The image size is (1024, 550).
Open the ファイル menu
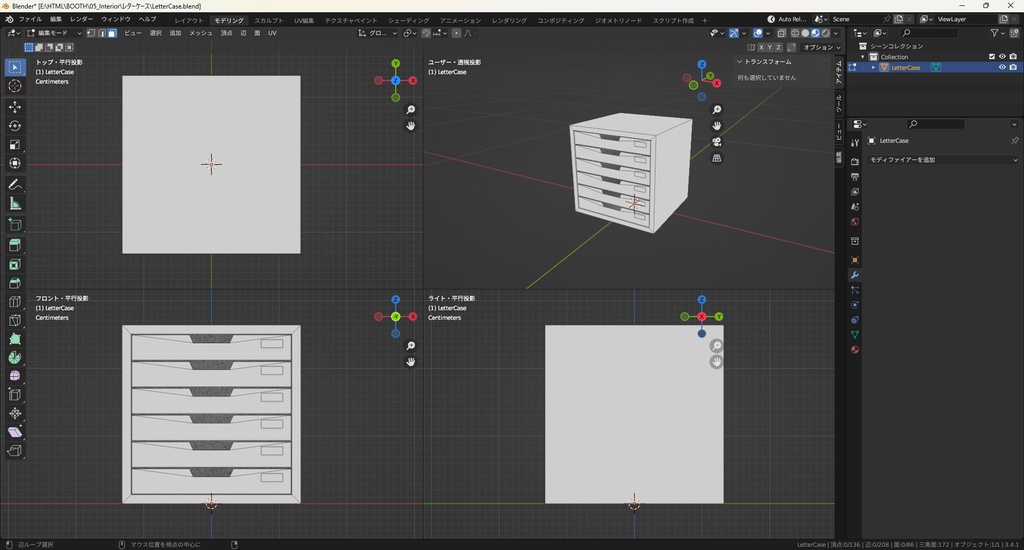click(30, 19)
